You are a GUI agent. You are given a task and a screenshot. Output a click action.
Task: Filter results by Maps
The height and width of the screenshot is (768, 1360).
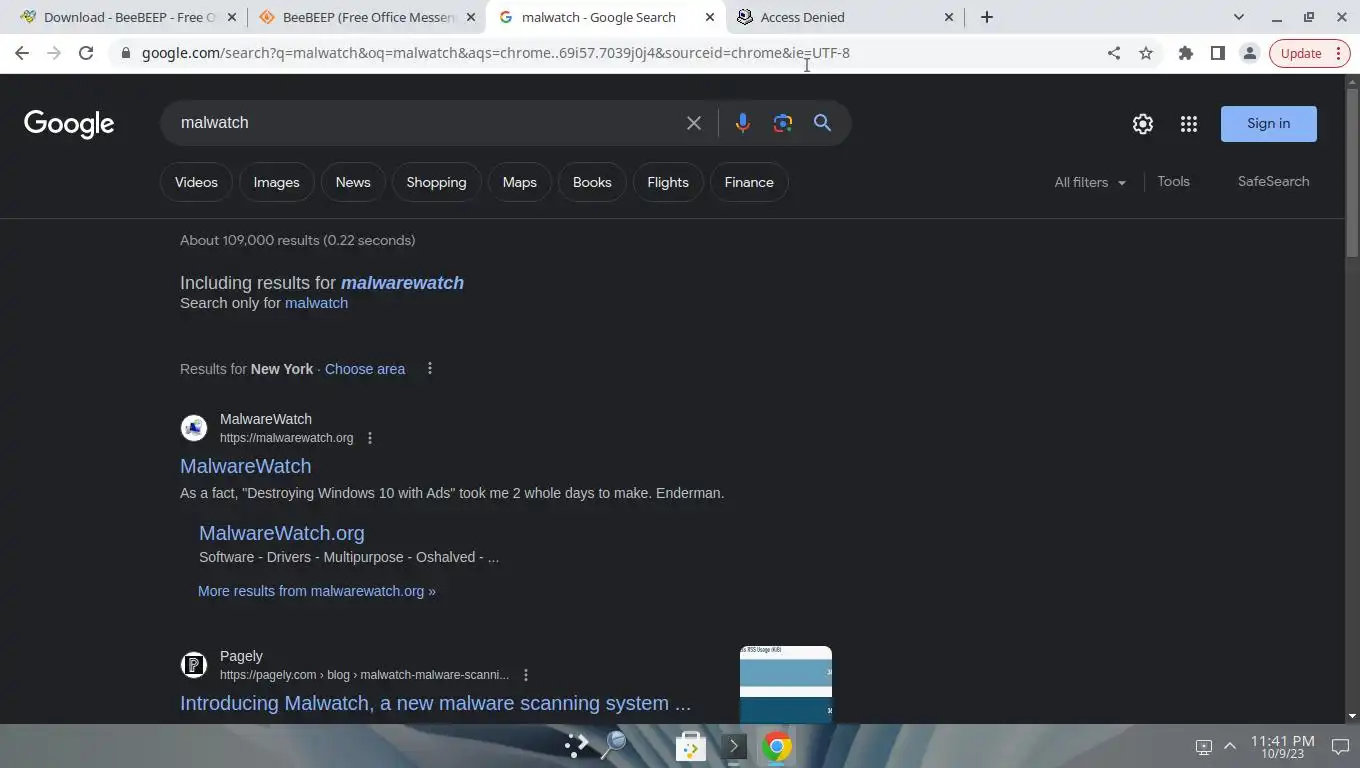click(x=520, y=182)
